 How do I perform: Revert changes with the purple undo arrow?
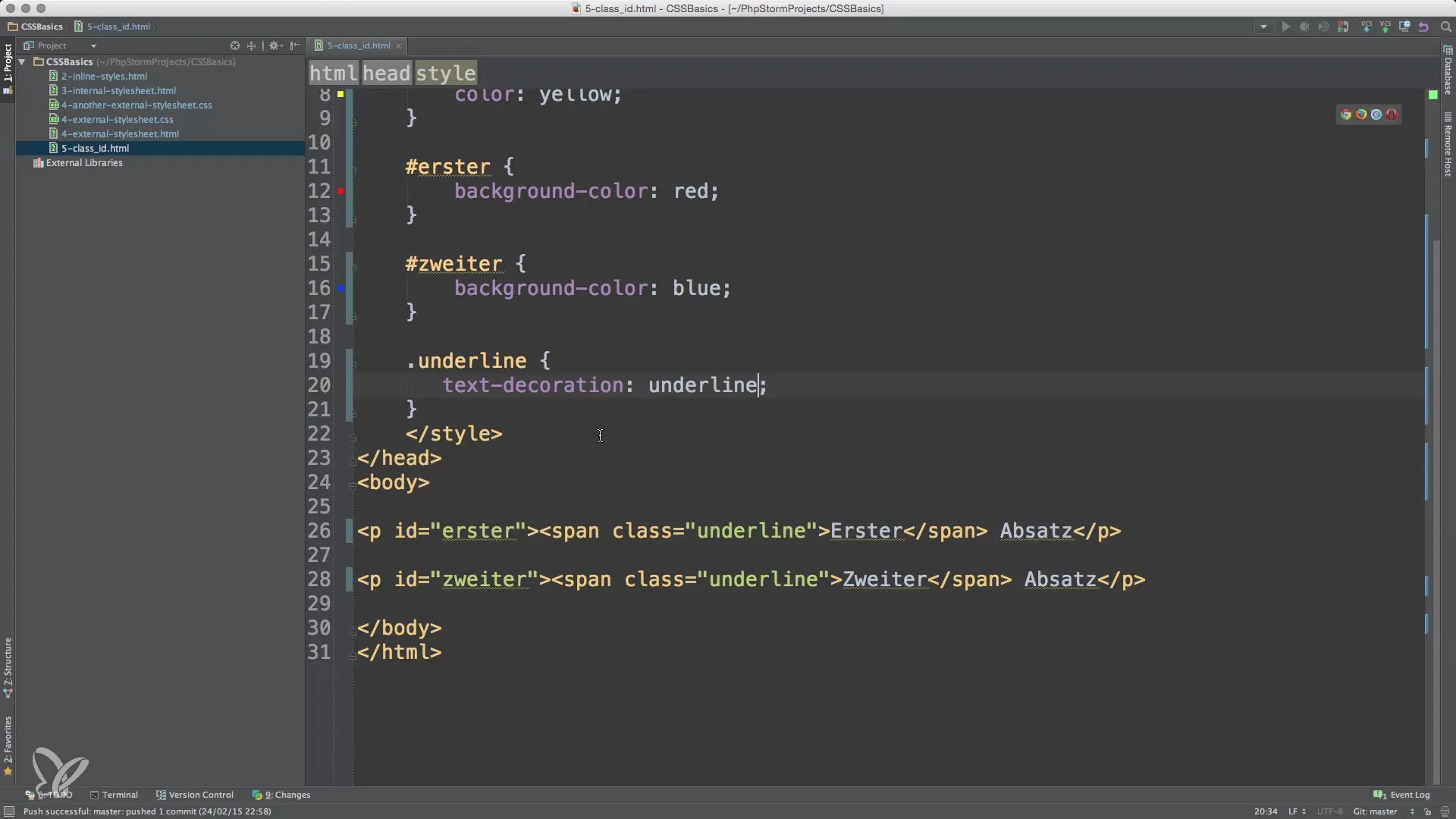pos(1423,27)
